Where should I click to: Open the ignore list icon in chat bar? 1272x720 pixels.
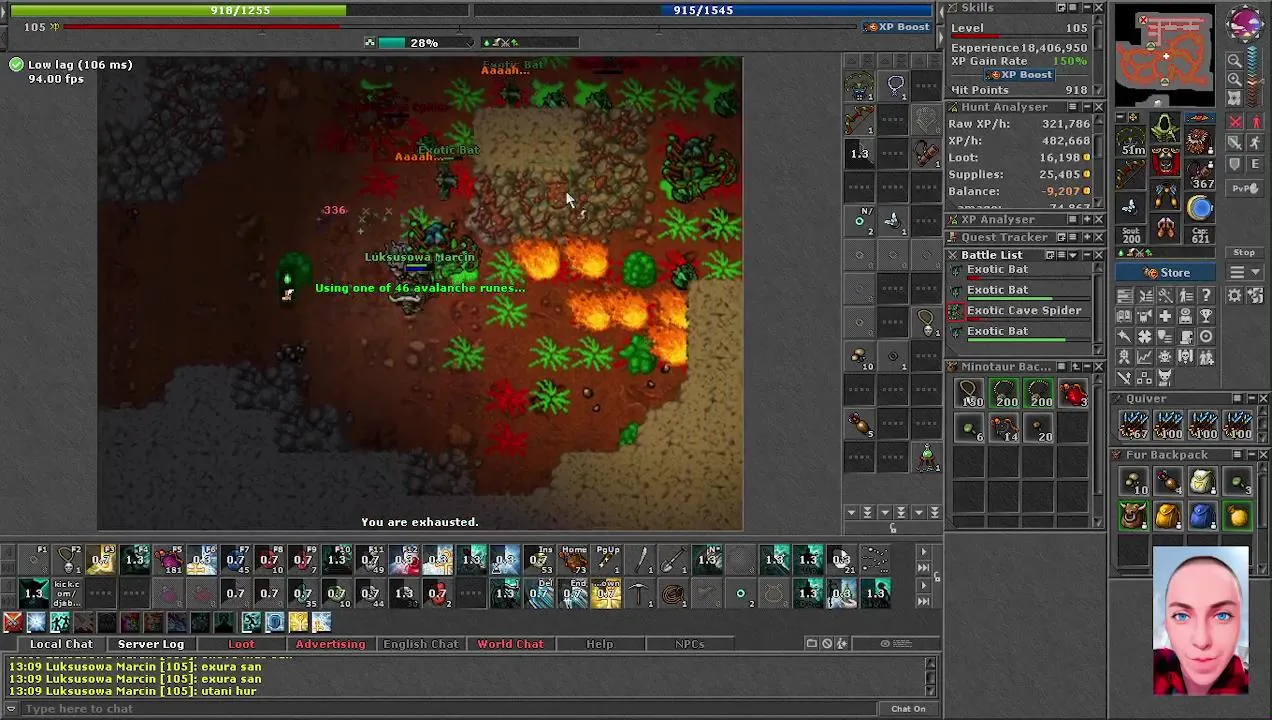pyautogui.click(x=827, y=643)
